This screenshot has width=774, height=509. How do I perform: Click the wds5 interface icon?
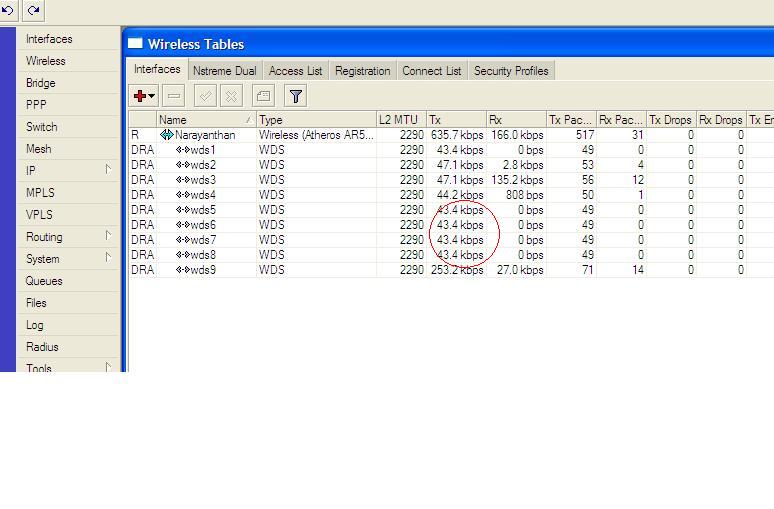click(x=183, y=210)
